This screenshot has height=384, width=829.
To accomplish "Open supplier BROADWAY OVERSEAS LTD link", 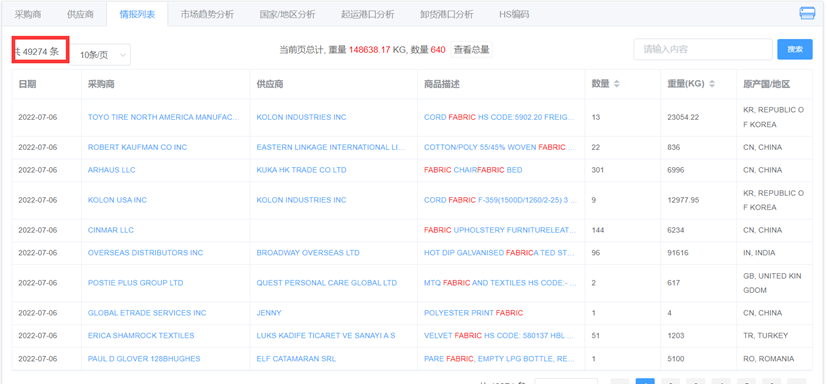I will point(308,253).
